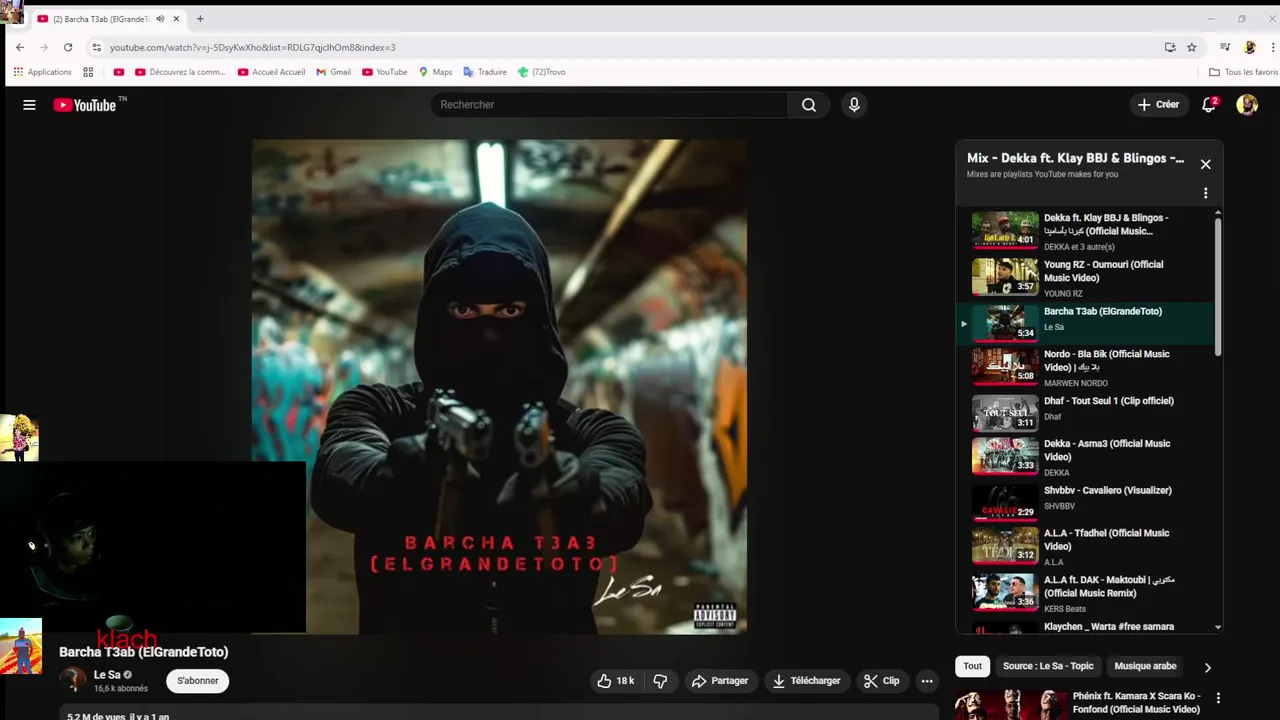
Task: Click the Partager share button
Action: click(720, 681)
